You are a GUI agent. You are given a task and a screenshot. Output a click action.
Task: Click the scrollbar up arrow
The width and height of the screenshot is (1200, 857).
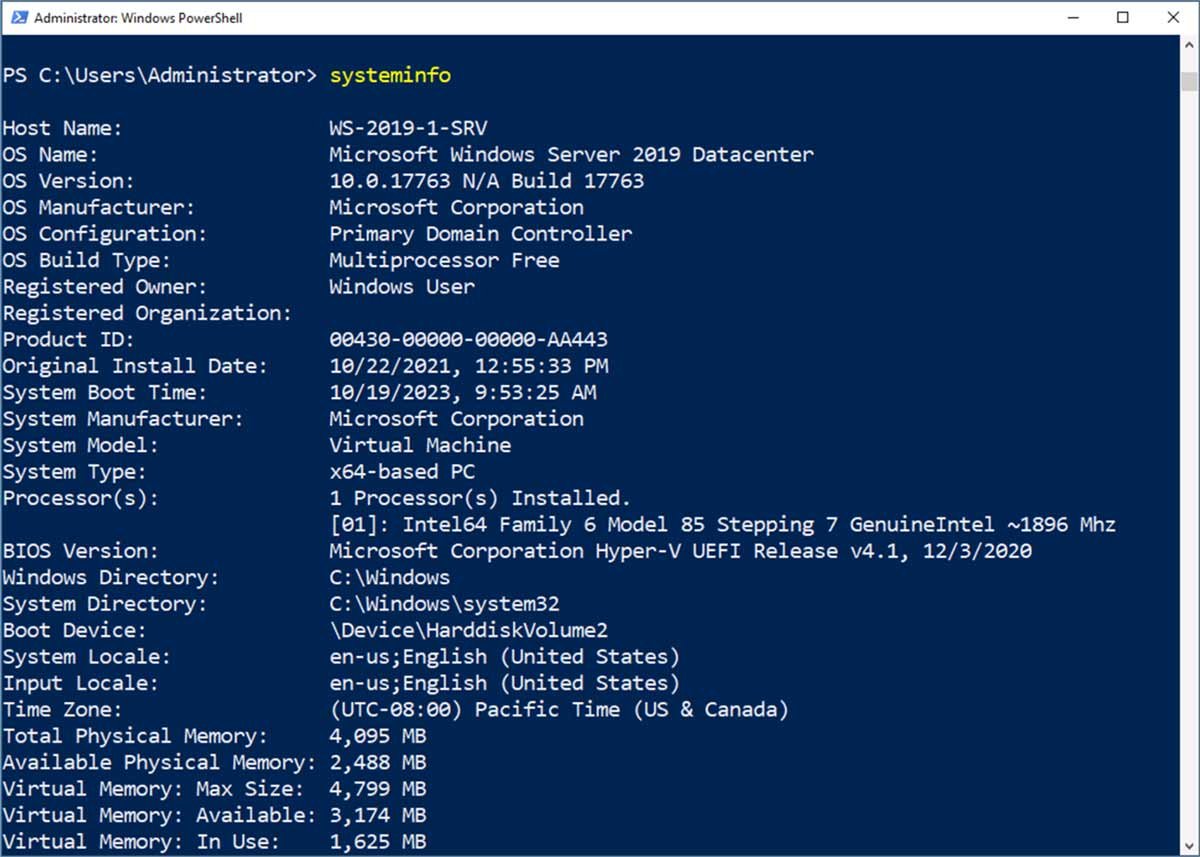point(1189,45)
